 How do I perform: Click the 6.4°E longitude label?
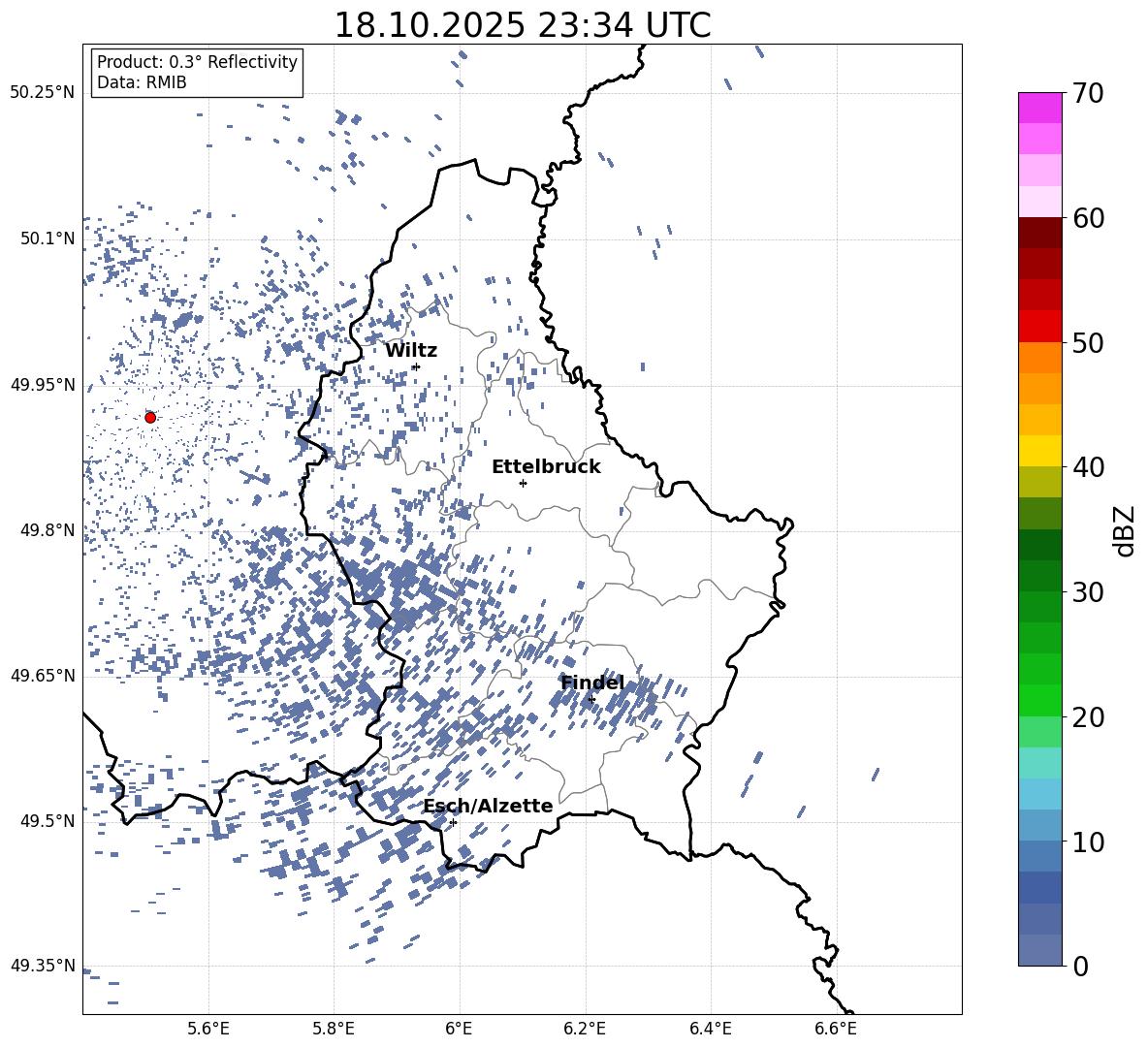[710, 1029]
